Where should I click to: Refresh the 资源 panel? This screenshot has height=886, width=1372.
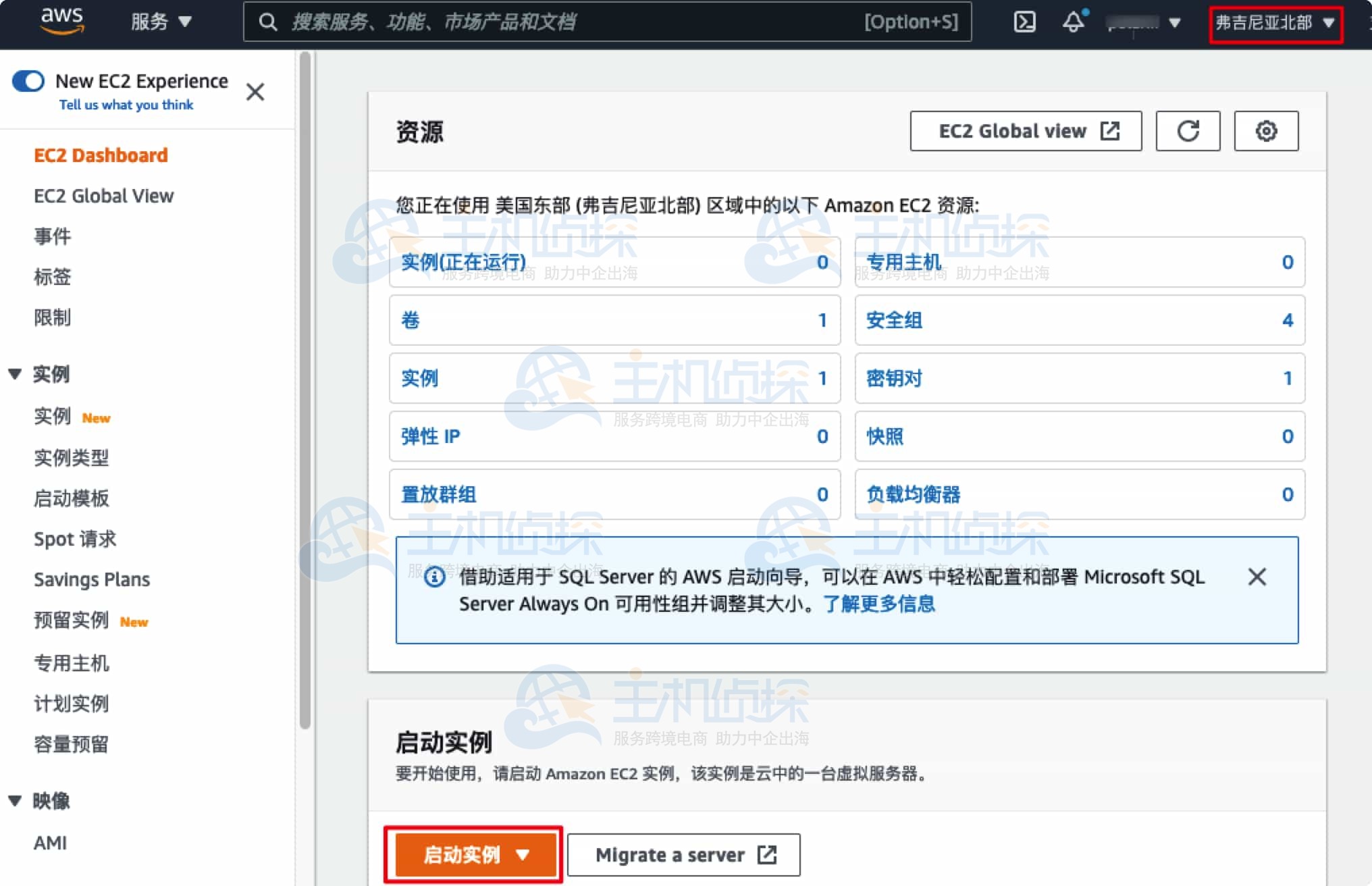(1188, 131)
